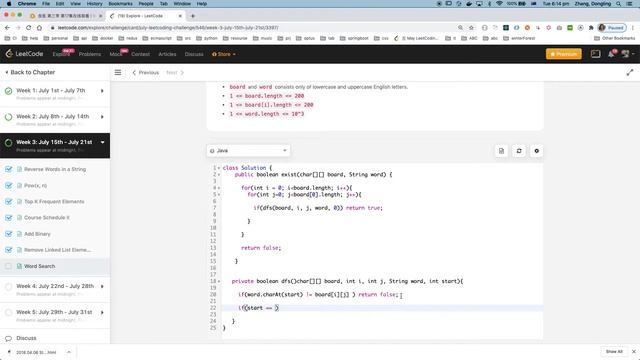Image resolution: width=640 pixels, height=360 pixels.
Task: Open notifications bell icon
Action: coord(611,54)
